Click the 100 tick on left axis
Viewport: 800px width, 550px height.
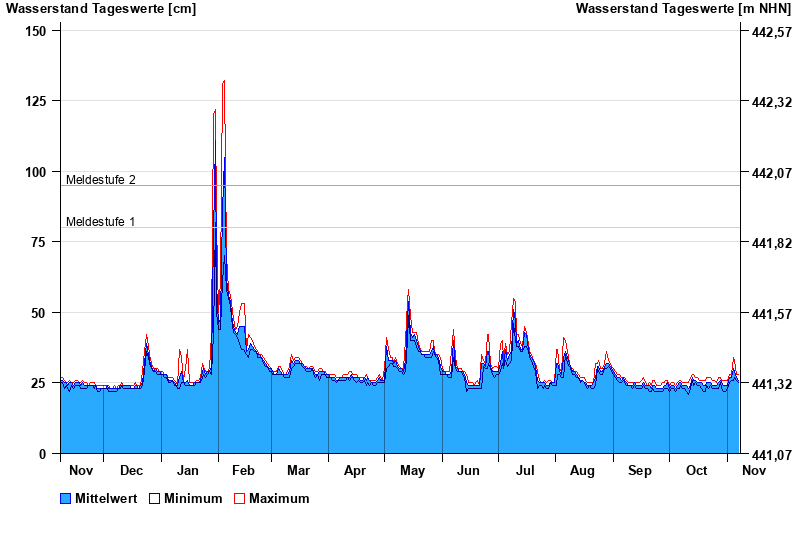(x=35, y=172)
